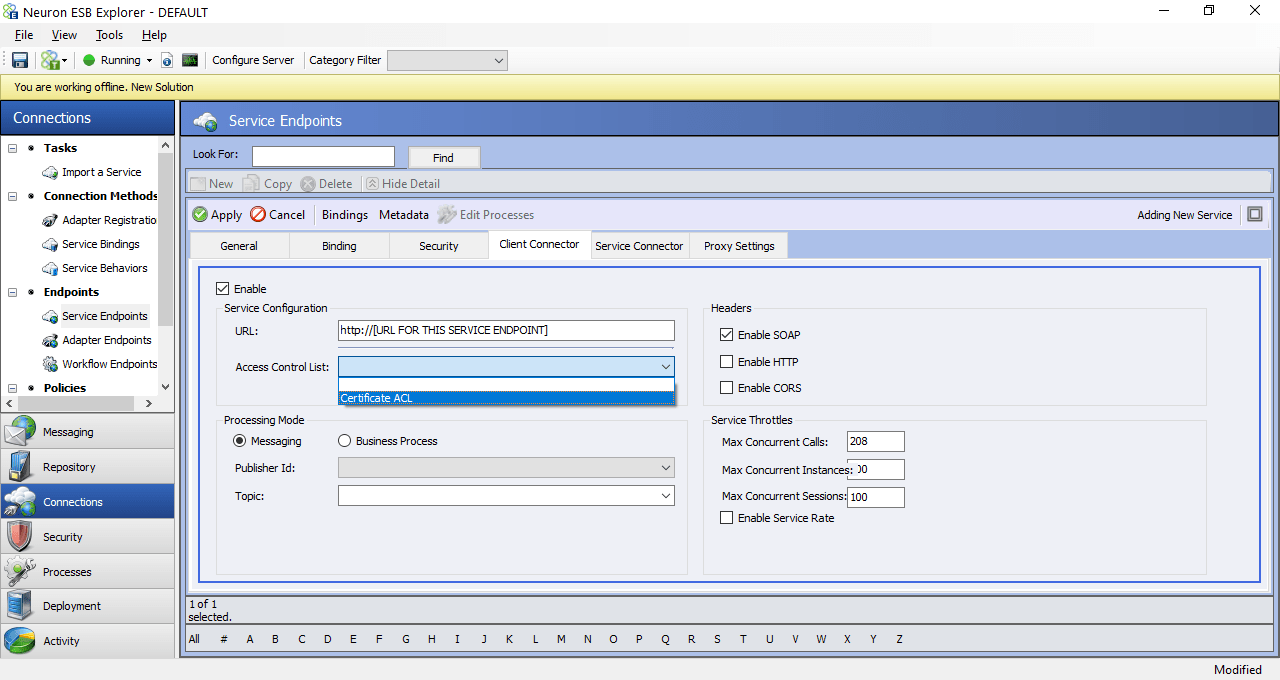Click the red Cancel icon

(x=258, y=214)
